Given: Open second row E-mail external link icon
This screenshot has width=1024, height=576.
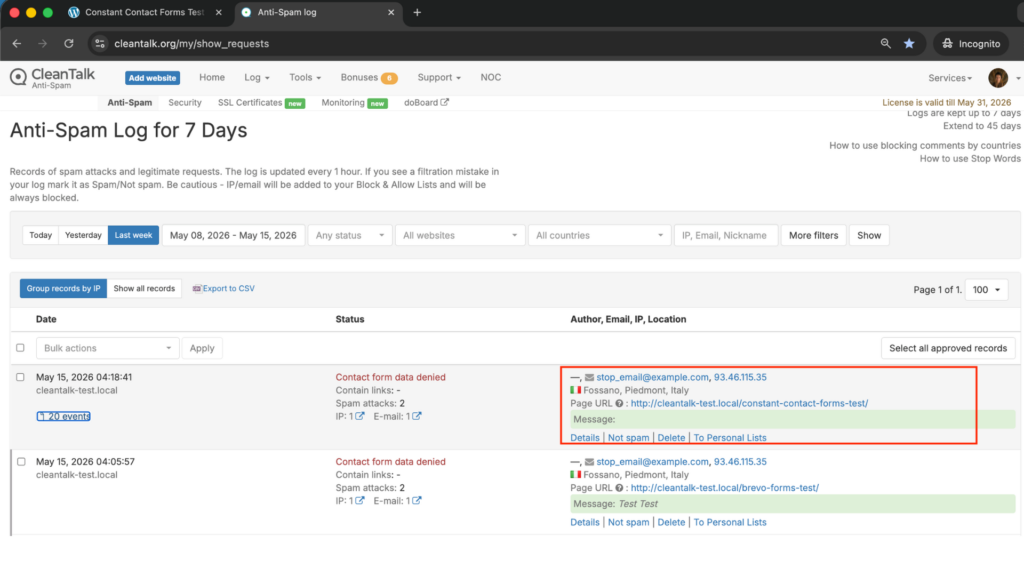Looking at the screenshot, I should coord(417,501).
